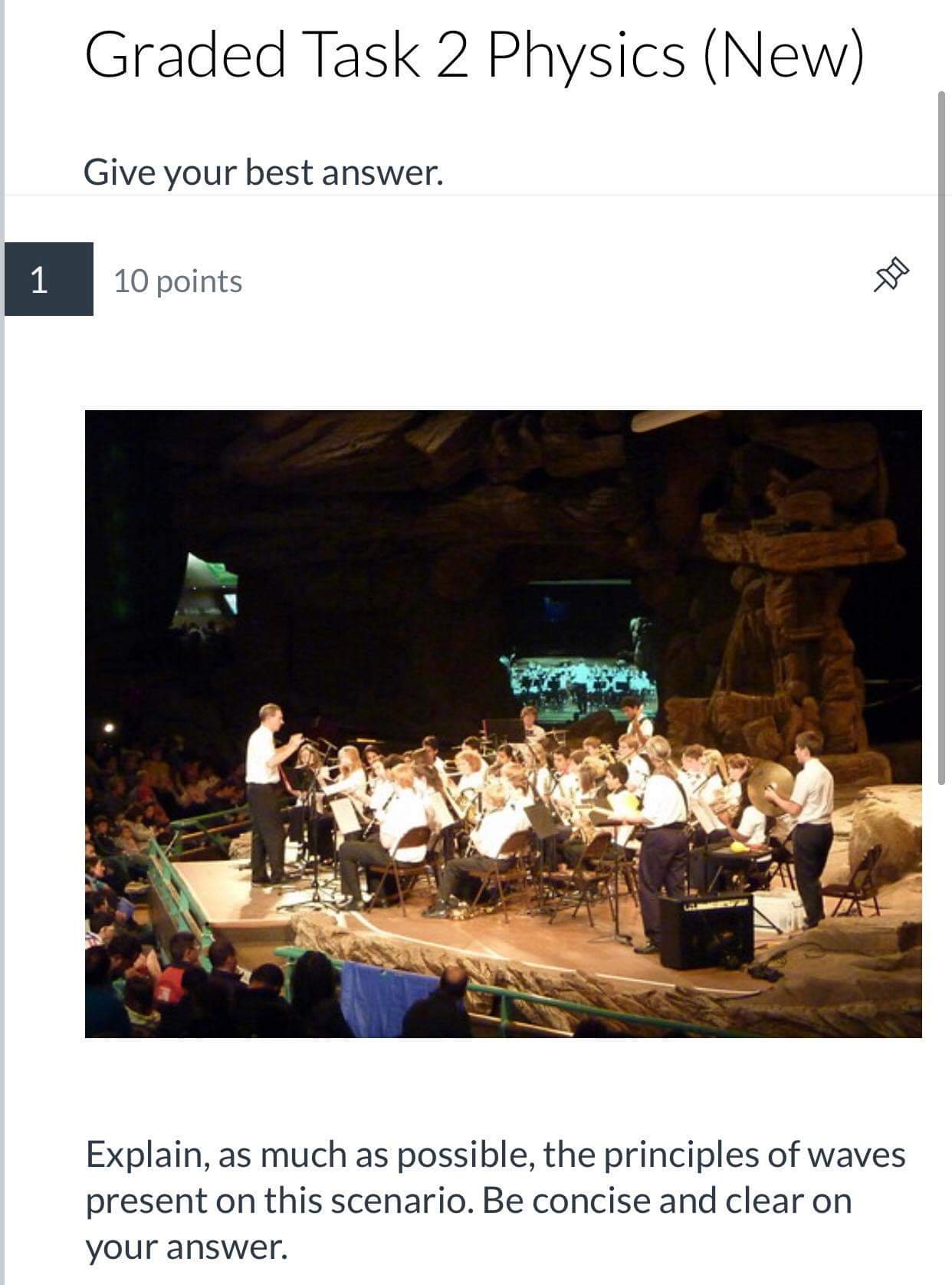Click the word "Physics" in the title

586,55
